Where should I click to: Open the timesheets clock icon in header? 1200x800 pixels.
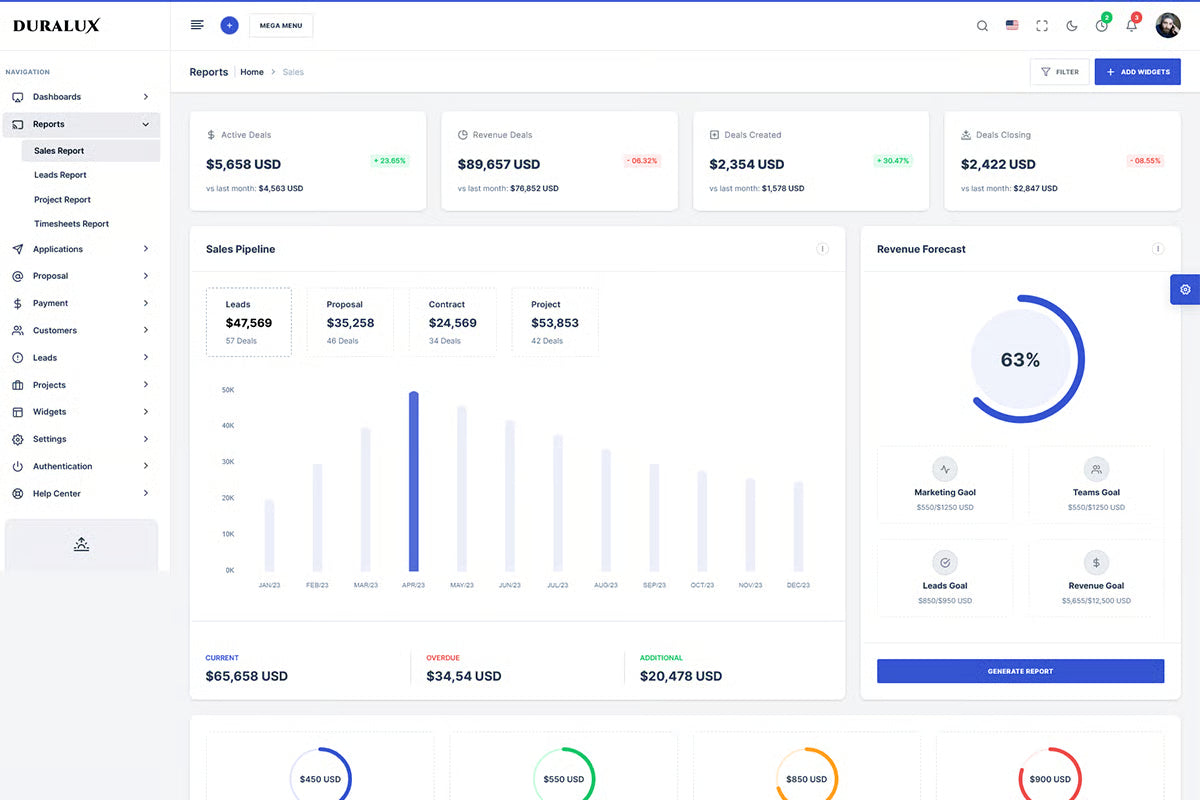tap(1101, 26)
